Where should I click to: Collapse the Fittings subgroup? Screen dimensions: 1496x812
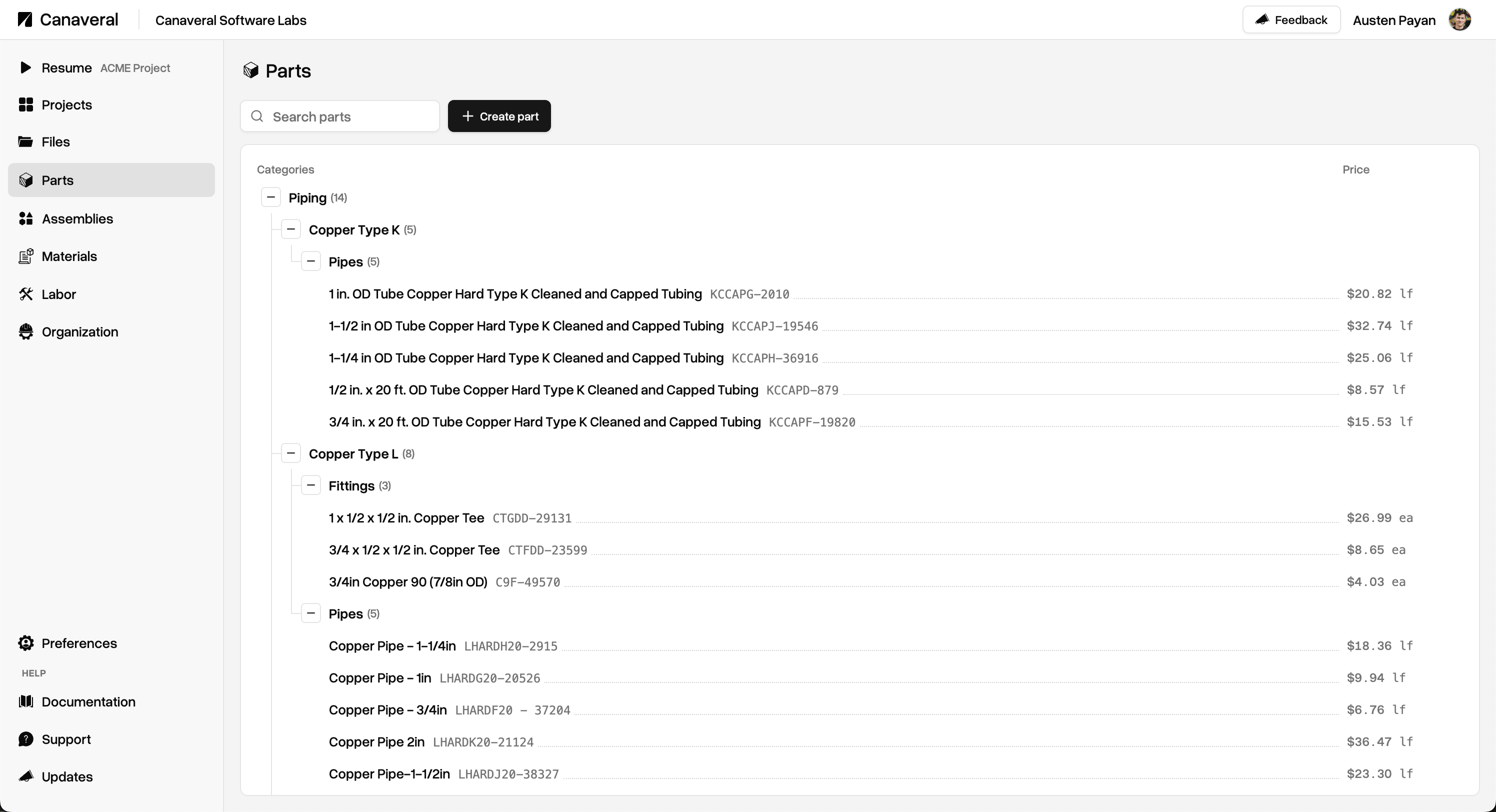coord(310,485)
